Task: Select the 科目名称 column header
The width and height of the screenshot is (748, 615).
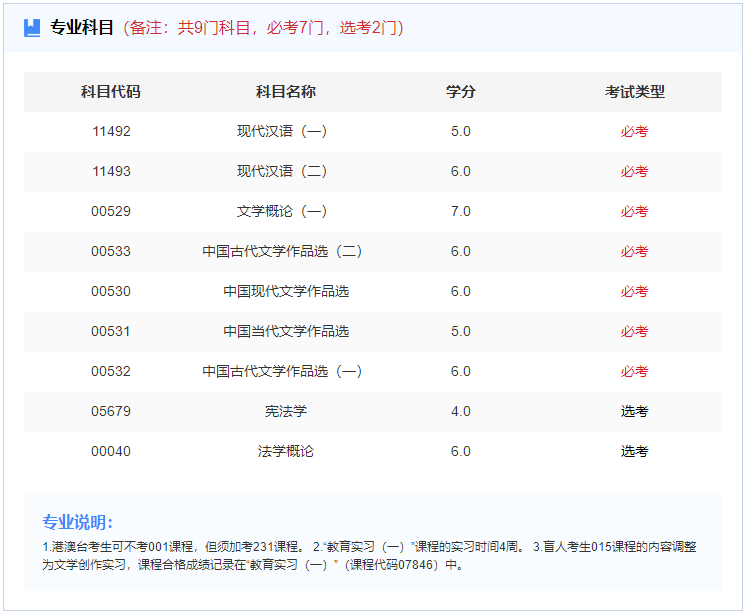Action: click(286, 92)
